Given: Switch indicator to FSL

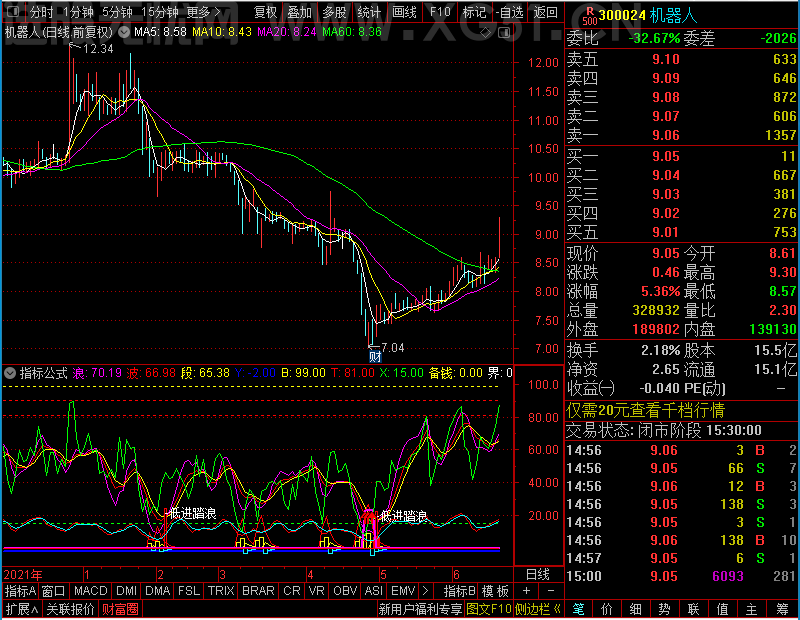Looking at the screenshot, I should tap(189, 591).
